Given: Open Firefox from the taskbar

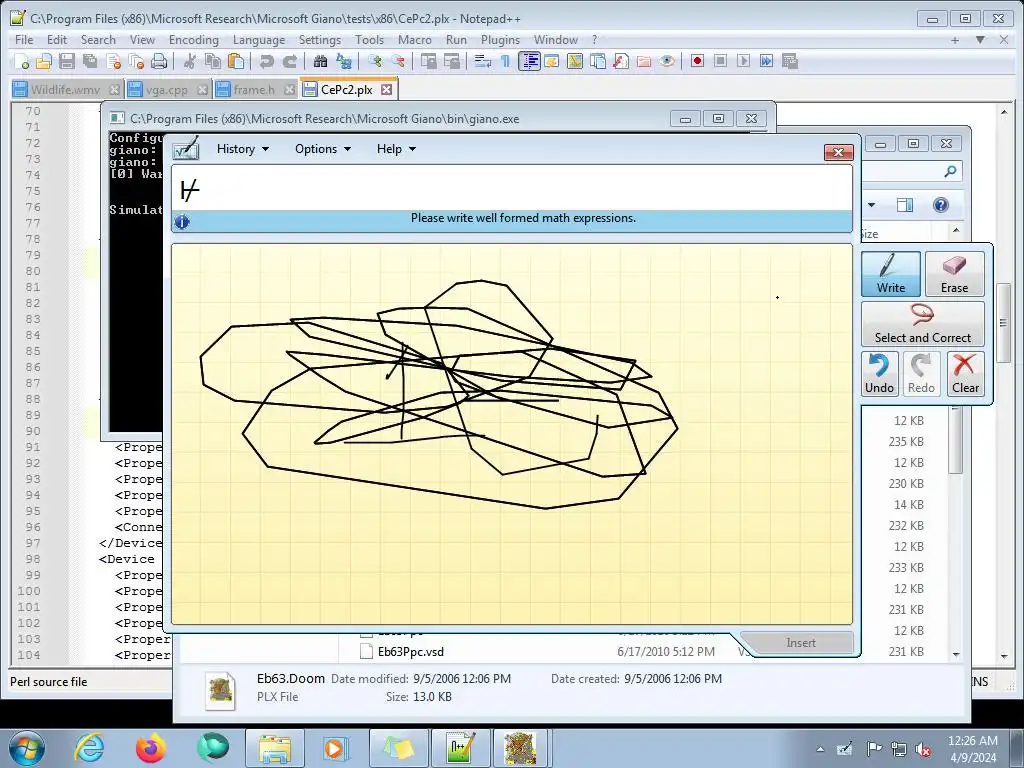Looking at the screenshot, I should point(150,748).
